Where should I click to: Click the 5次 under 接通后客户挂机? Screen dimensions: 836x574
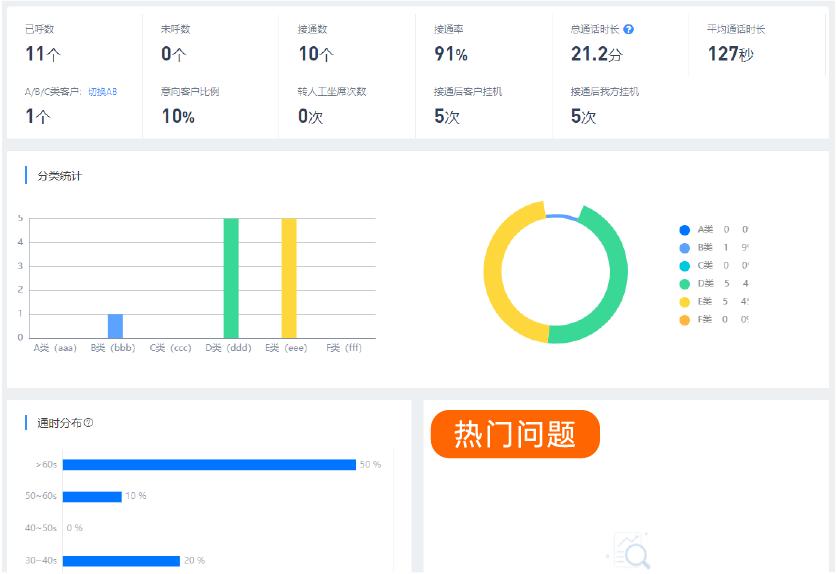pyautogui.click(x=447, y=116)
